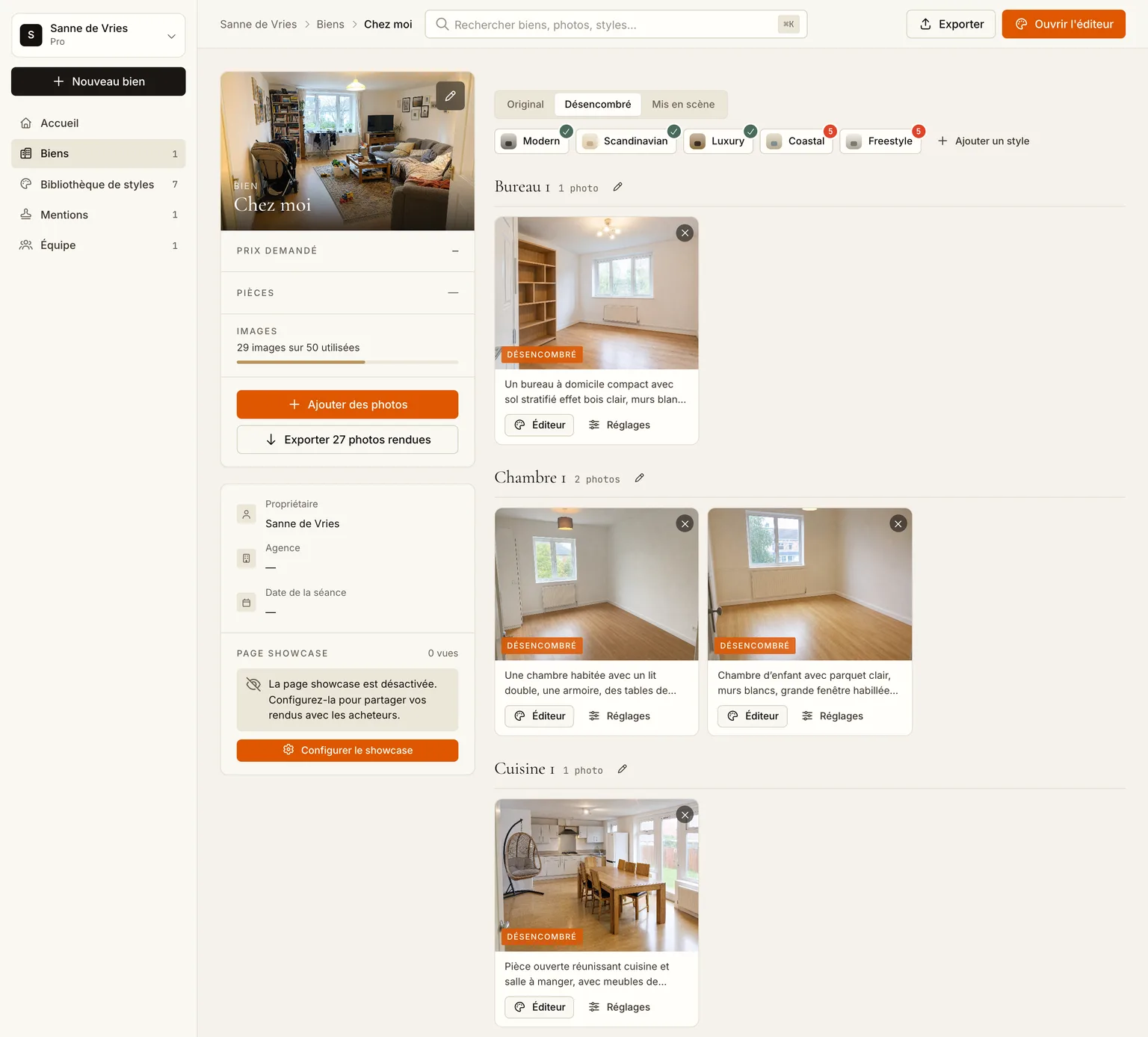Edit the Cuisine 1 room name icon
Screen dimensions: 1148x1037
pos(622,769)
